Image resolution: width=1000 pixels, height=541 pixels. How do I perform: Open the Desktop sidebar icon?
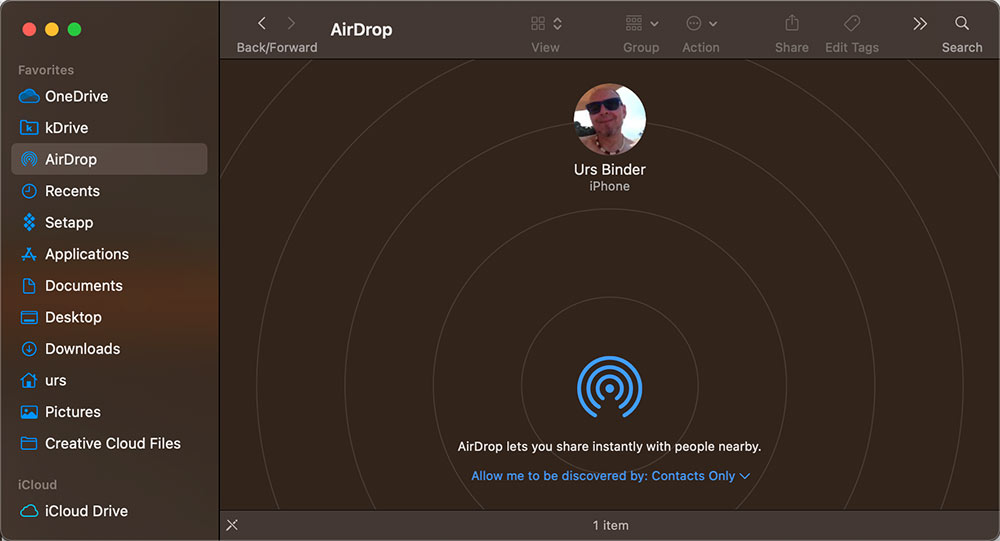point(29,317)
